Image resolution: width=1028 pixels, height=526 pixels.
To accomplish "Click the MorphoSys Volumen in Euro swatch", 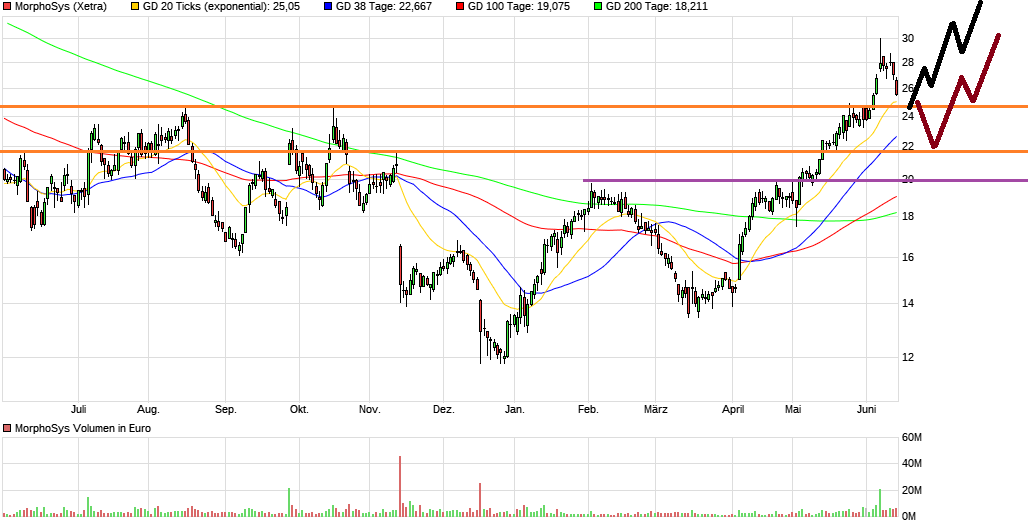I will (8, 429).
